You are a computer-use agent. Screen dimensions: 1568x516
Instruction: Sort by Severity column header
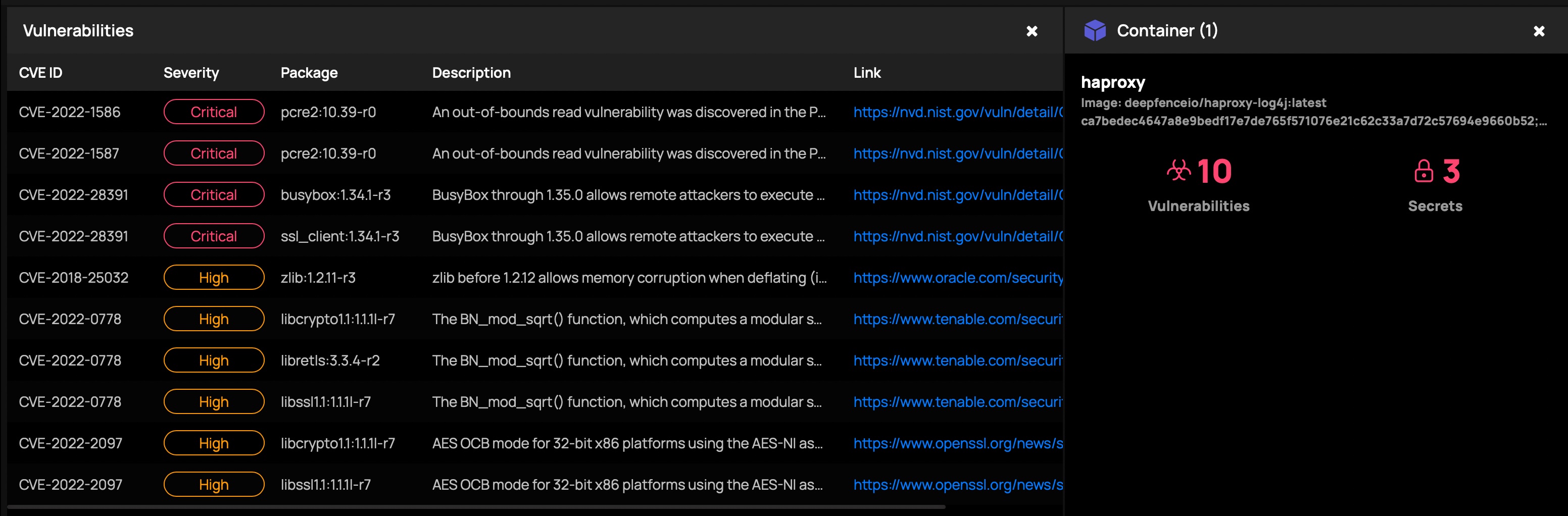[x=191, y=72]
